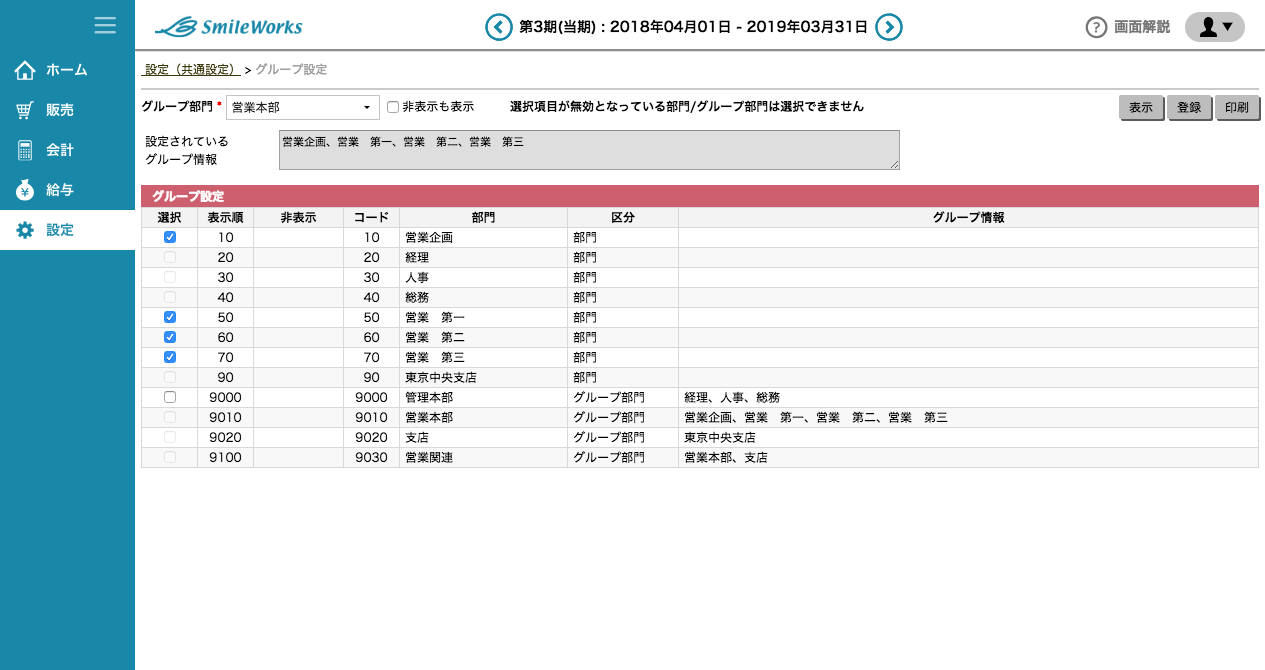
Task: Click the 販売 shopping cart icon
Action: coord(25,110)
